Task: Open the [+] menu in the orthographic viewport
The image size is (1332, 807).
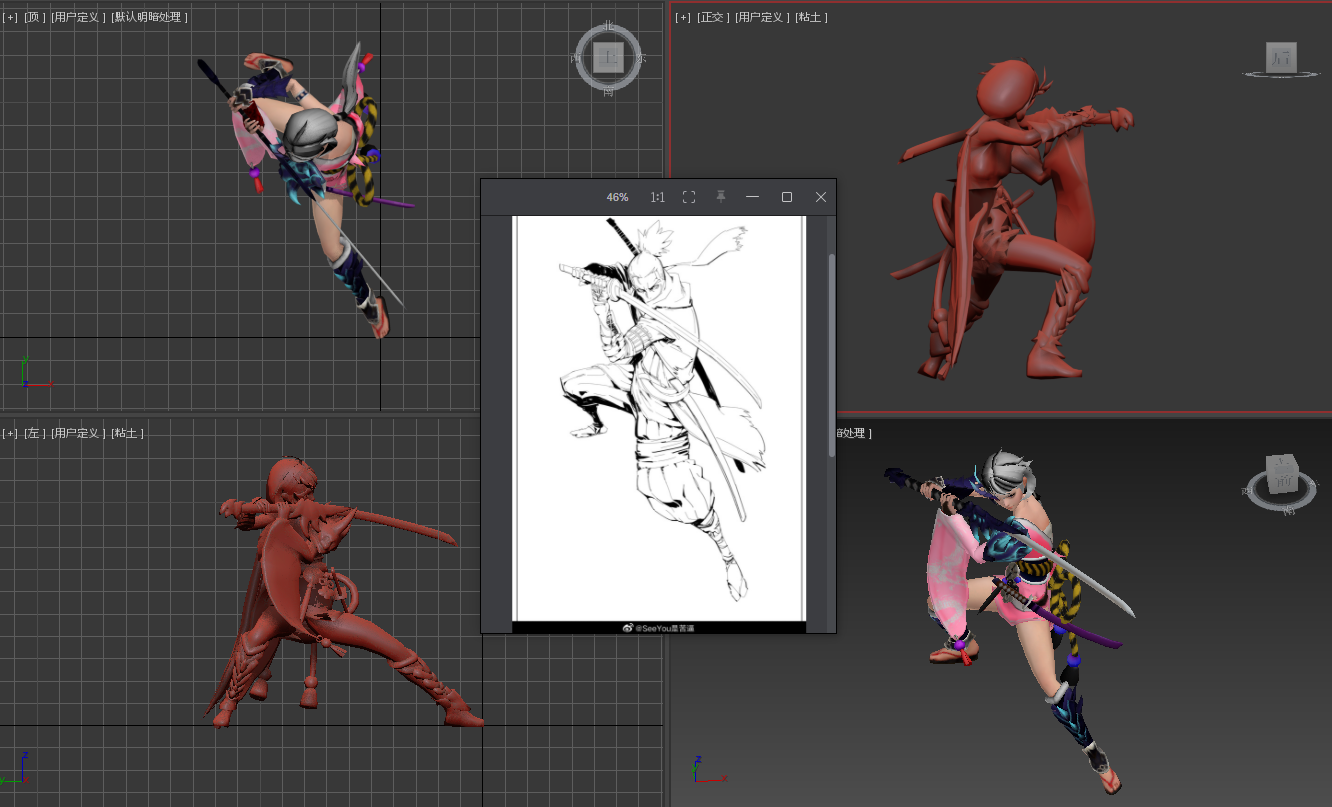Action: (x=683, y=17)
